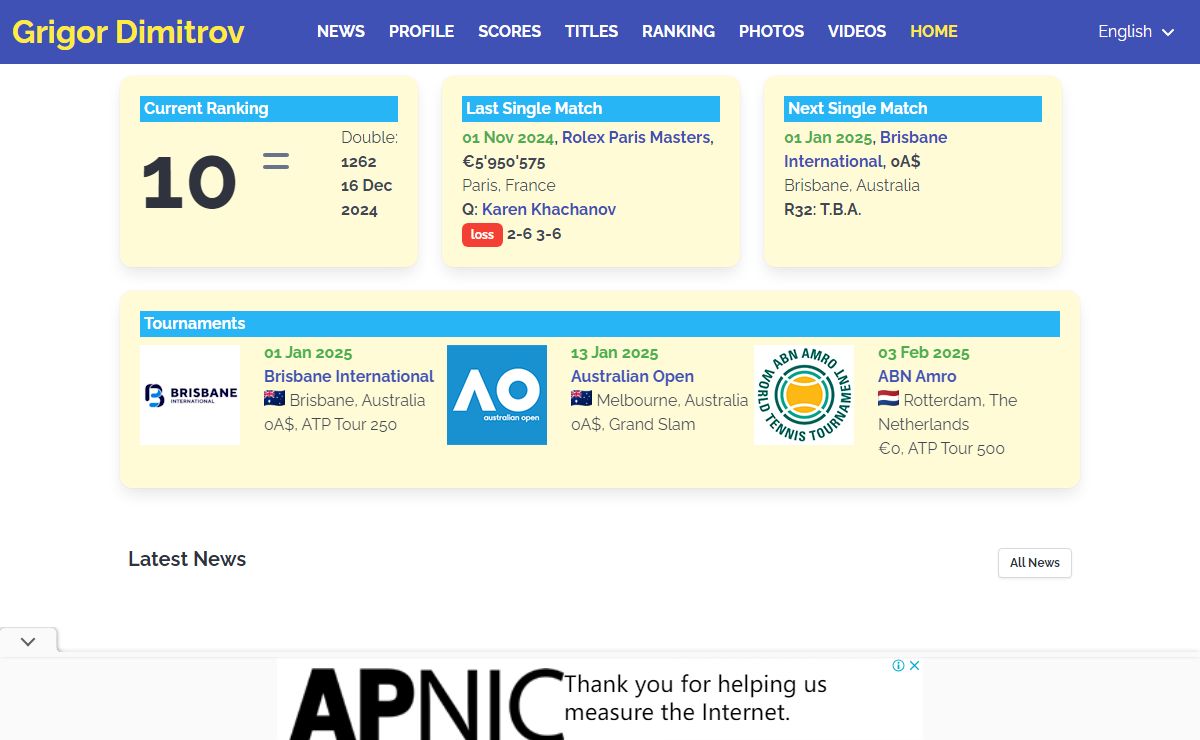This screenshot has width=1200, height=740.
Task: Go to the VIDEOS menu item
Action: [857, 32]
